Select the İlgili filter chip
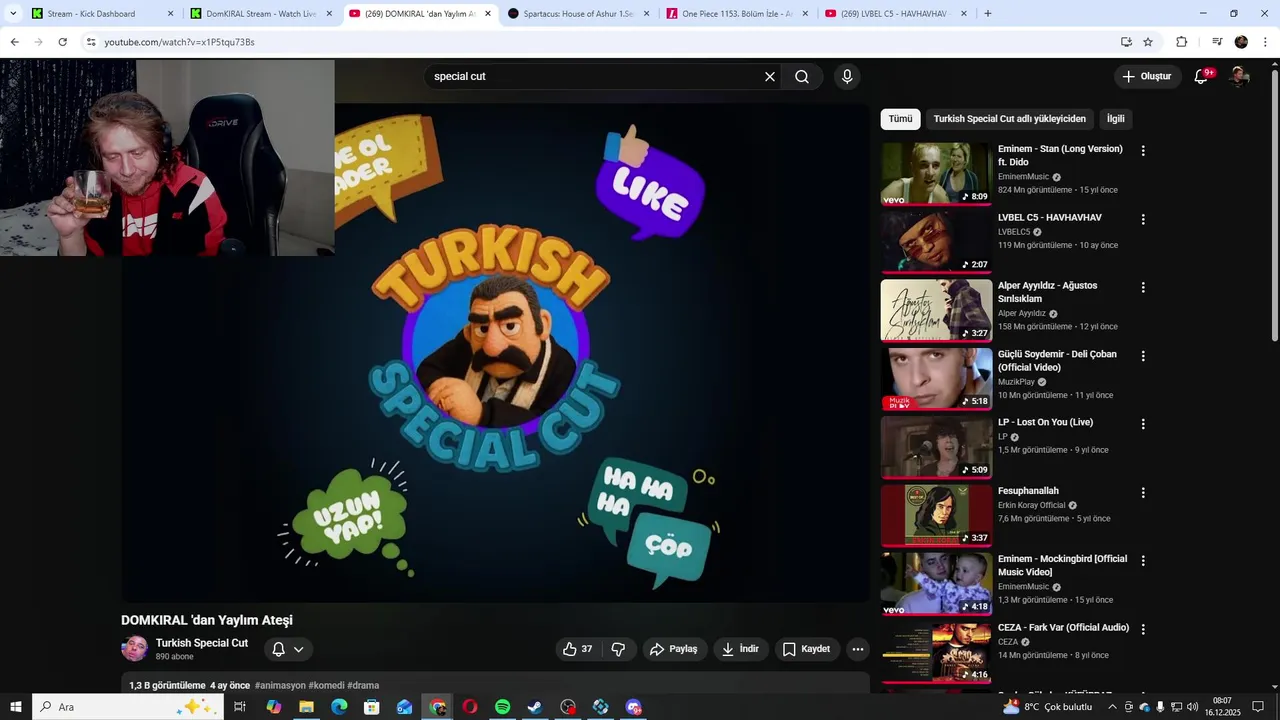 coord(1115,119)
